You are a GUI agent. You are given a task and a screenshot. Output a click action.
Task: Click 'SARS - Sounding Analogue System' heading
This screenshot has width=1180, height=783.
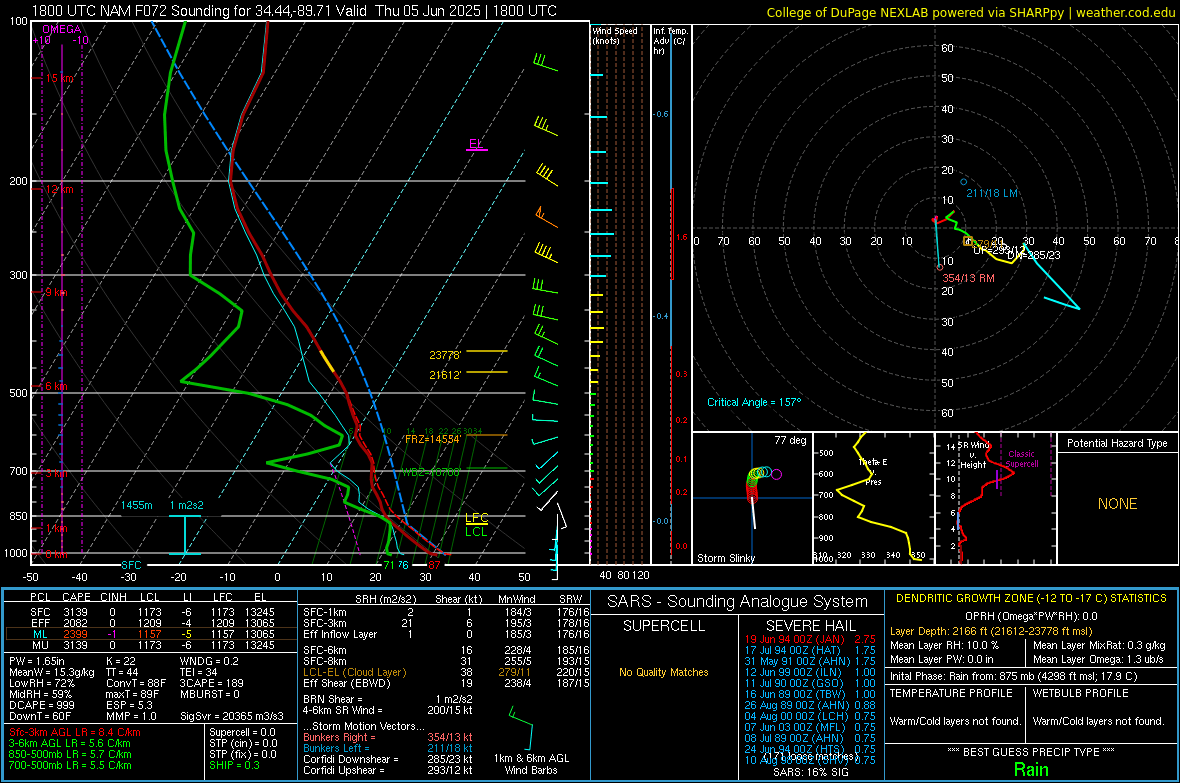click(738, 602)
